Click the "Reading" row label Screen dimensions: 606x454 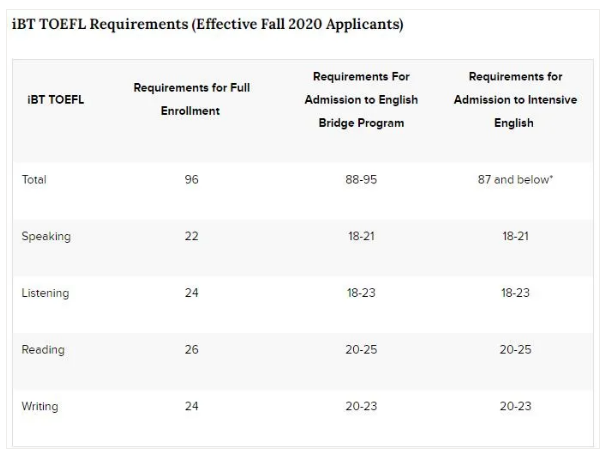(43, 350)
